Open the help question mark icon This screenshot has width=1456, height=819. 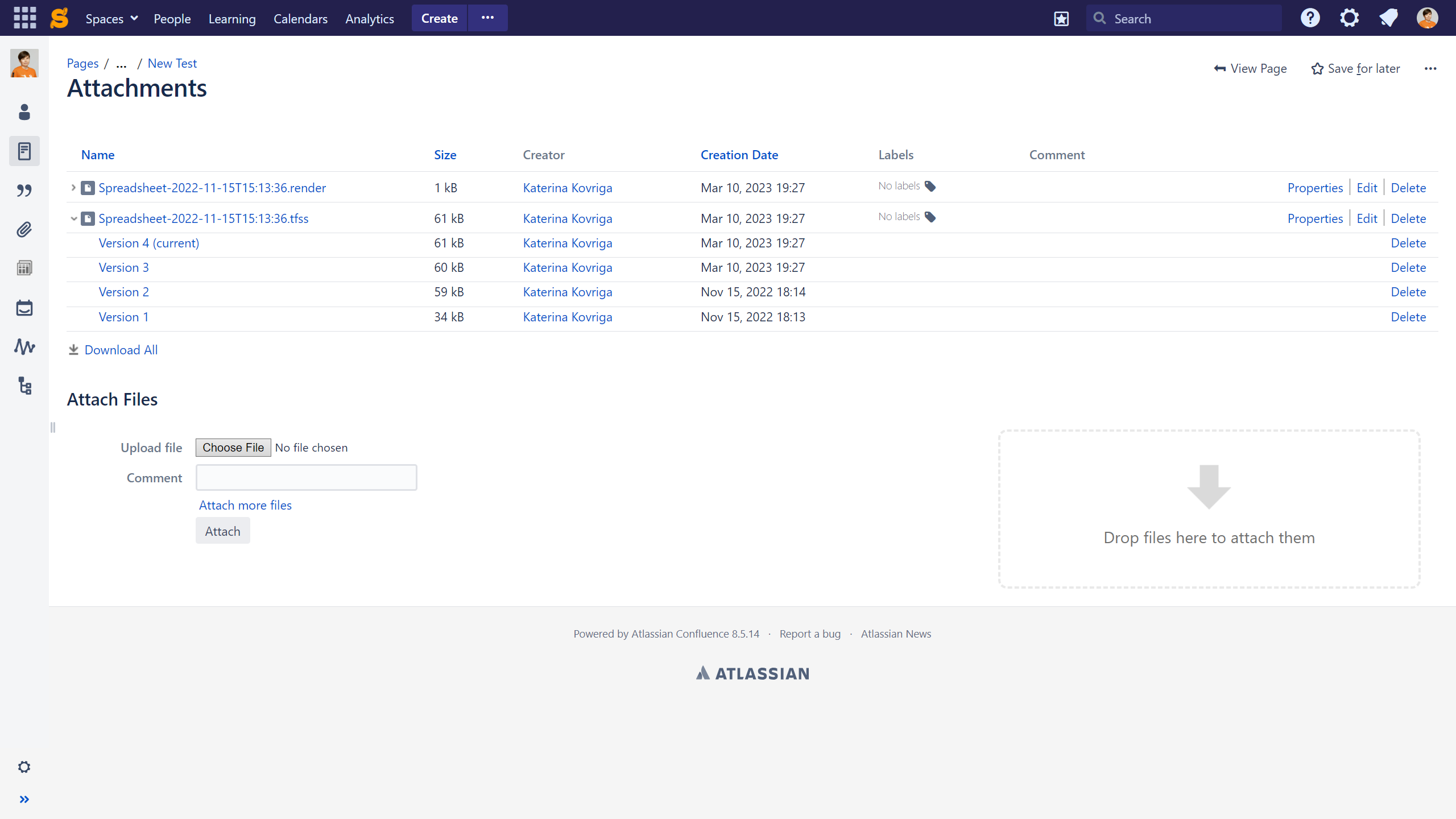coord(1310,18)
